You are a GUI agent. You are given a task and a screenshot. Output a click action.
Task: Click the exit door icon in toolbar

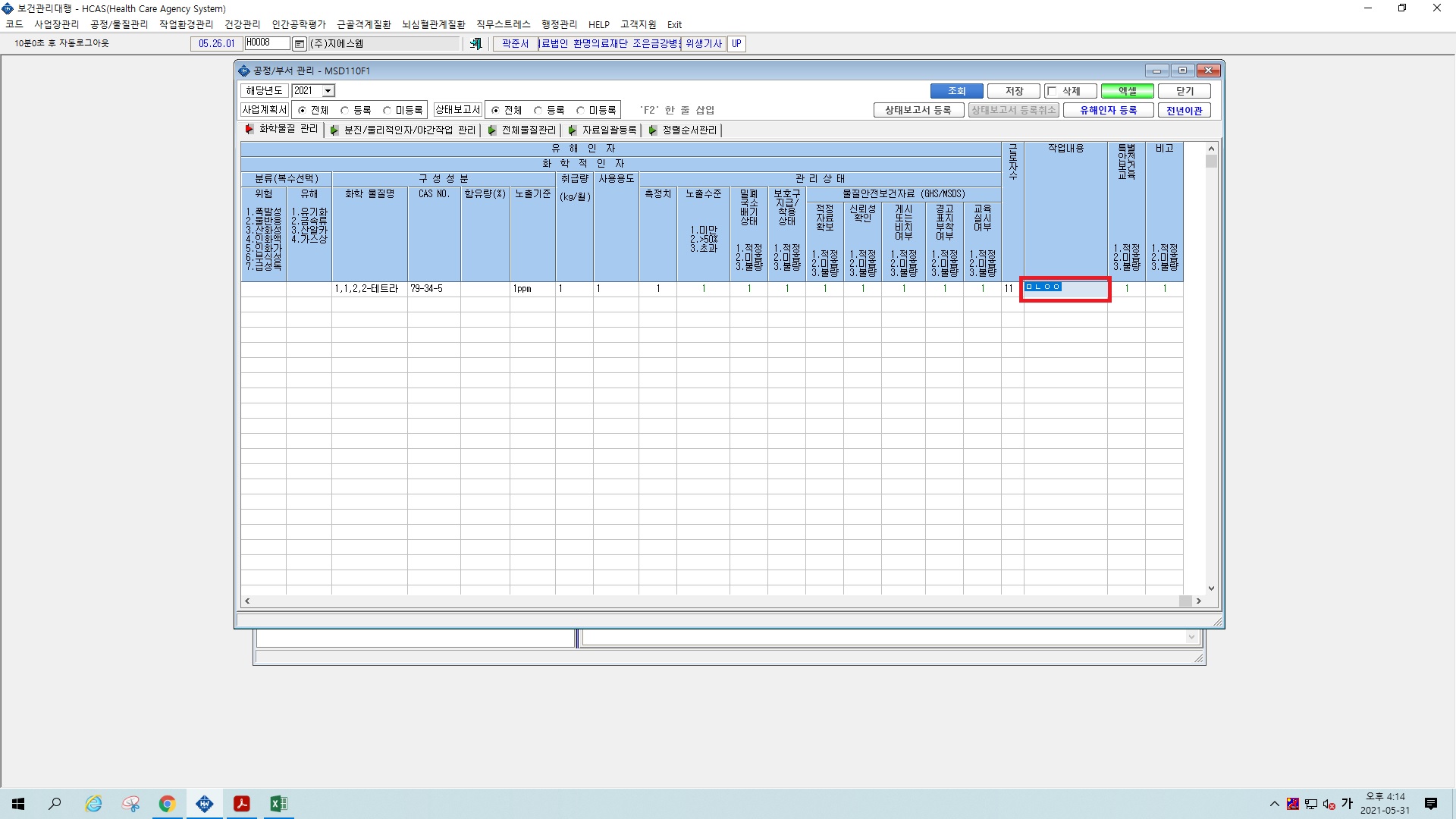(x=475, y=44)
